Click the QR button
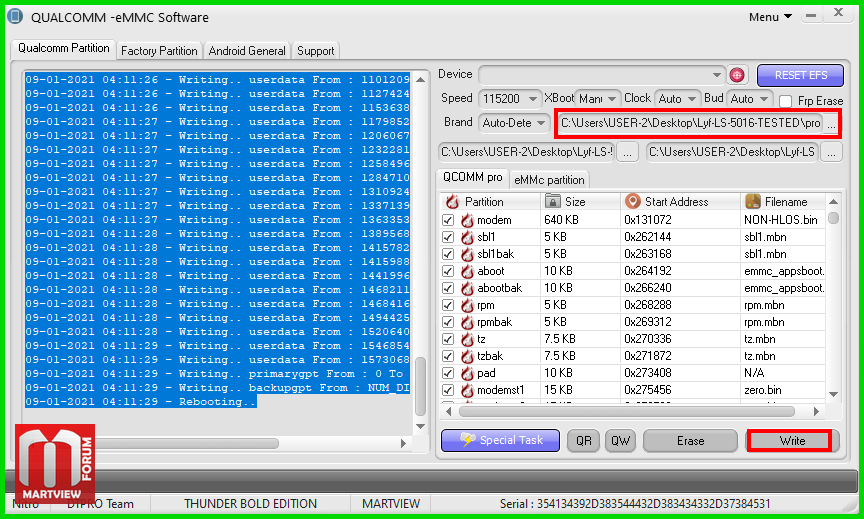The height and width of the screenshot is (519, 864). 584,440
